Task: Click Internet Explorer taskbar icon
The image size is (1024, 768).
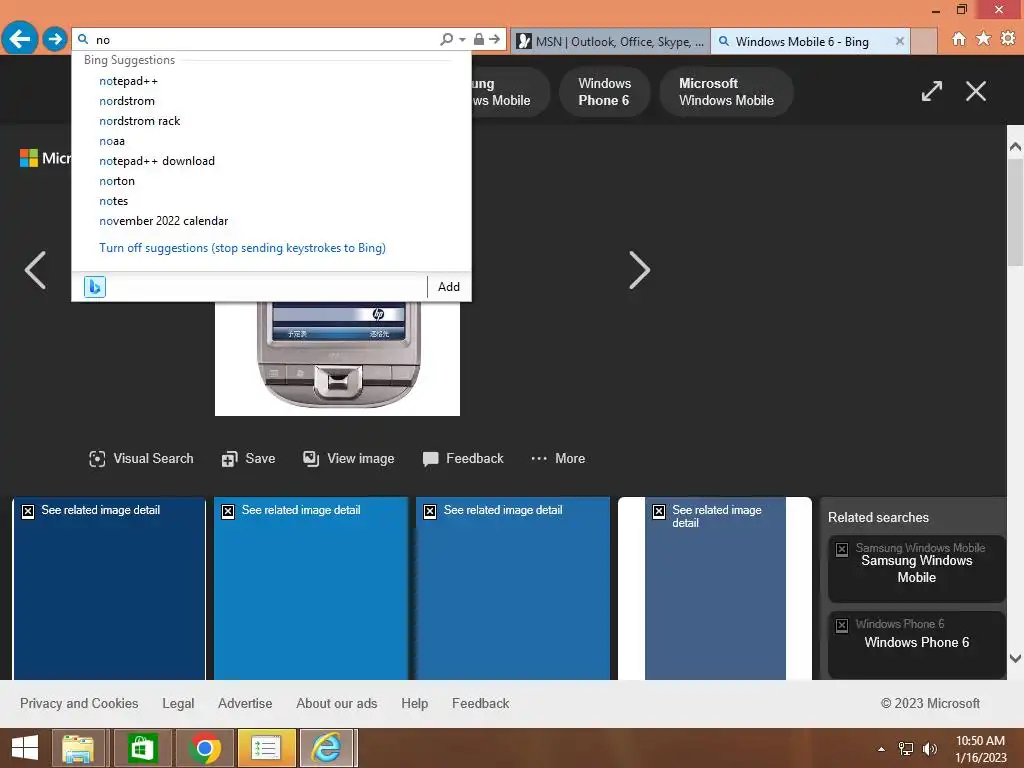Action: pyautogui.click(x=328, y=748)
